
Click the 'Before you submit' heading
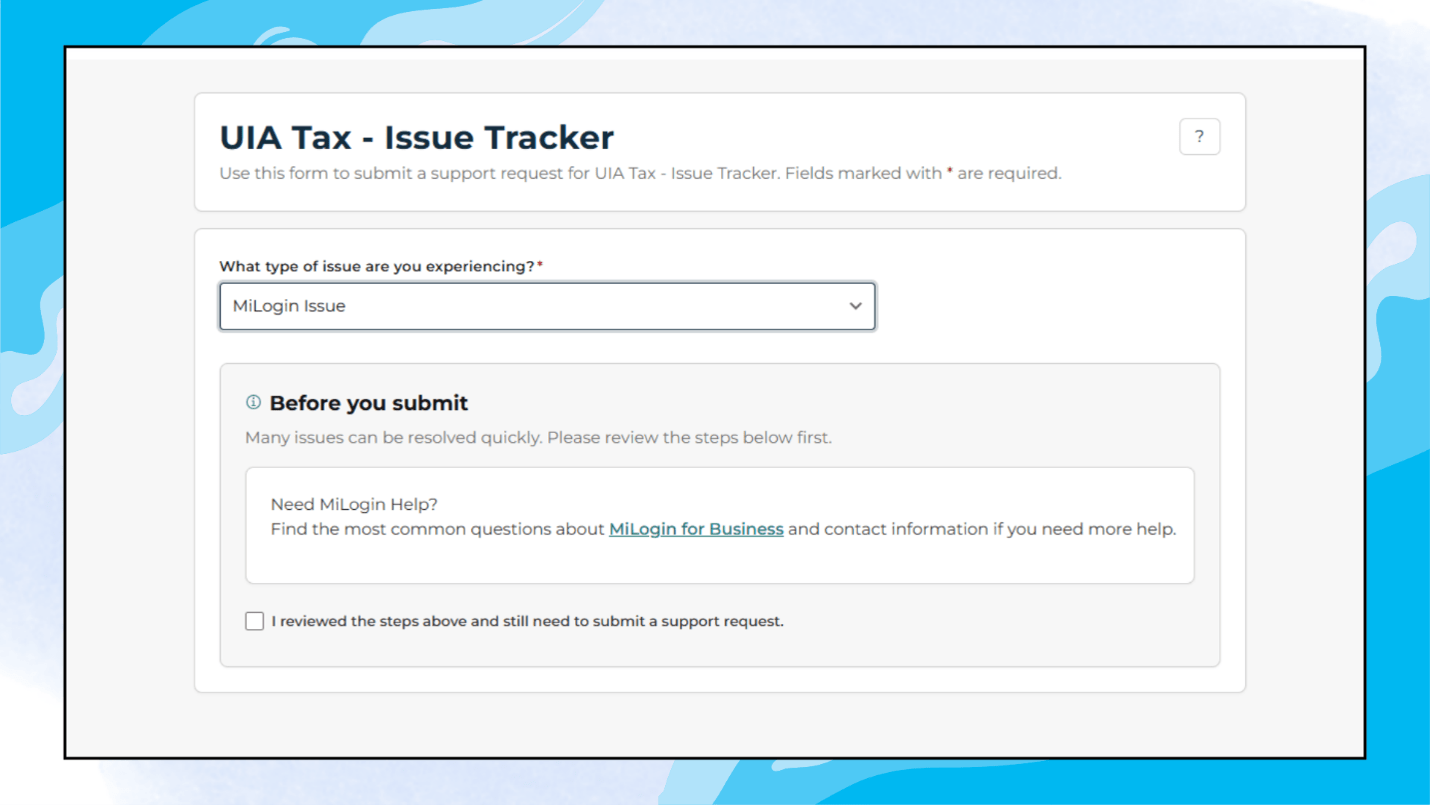tap(369, 403)
